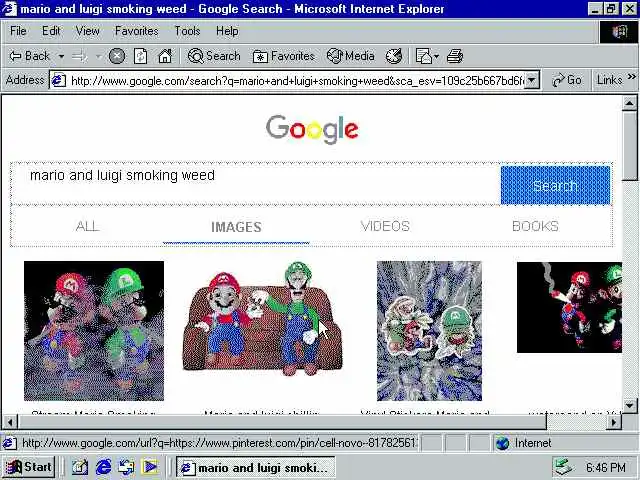Viewport: 640px width, 480px height.
Task: Click the horizontal scrollbar right arrow
Action: [613, 422]
